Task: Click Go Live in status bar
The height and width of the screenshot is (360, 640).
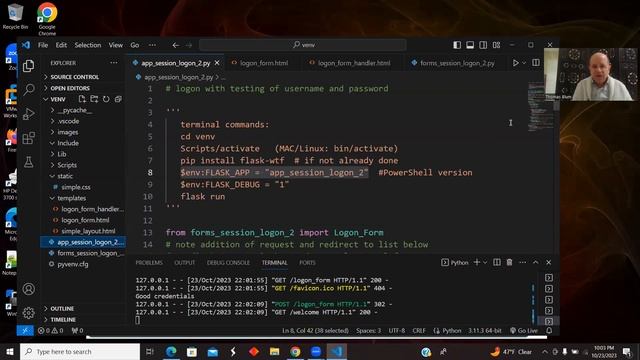Action: 524,330
